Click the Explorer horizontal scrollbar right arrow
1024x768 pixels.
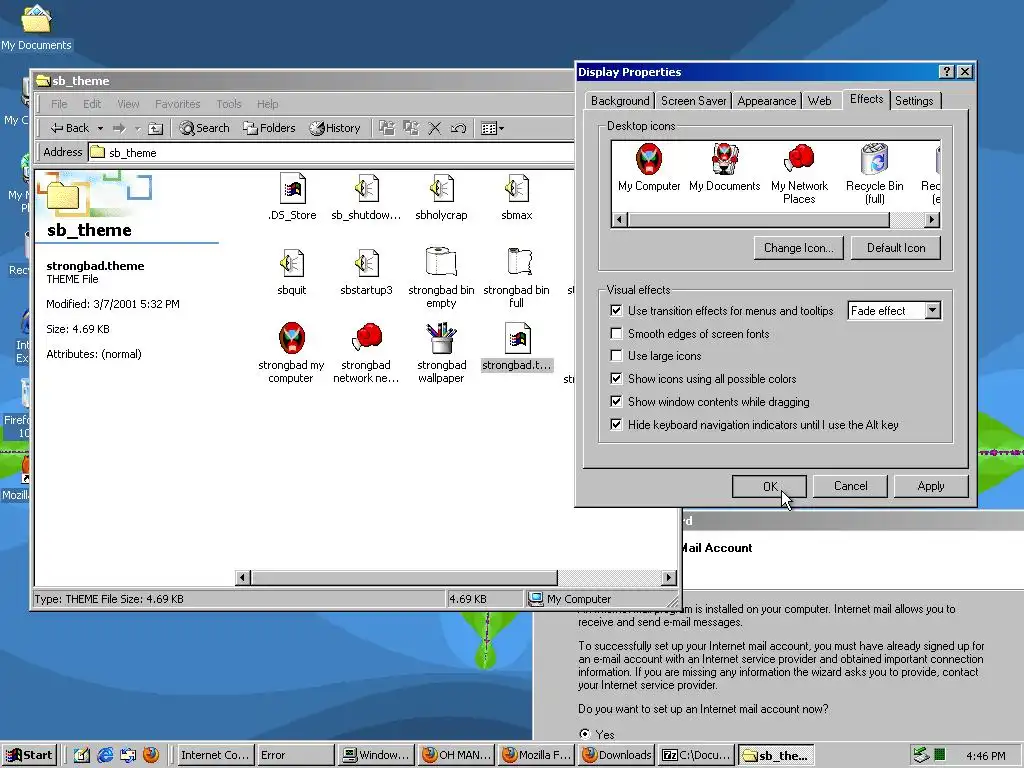[668, 577]
